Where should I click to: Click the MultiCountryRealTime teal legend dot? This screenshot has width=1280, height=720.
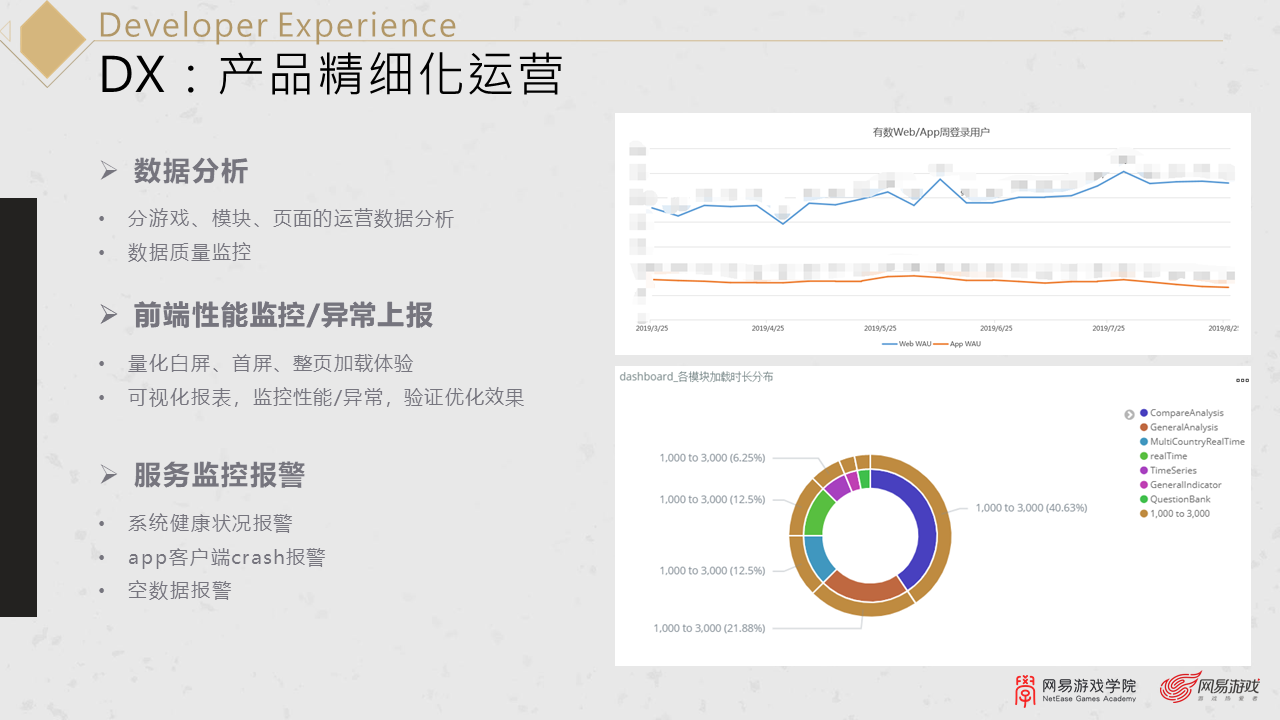[1143, 441]
